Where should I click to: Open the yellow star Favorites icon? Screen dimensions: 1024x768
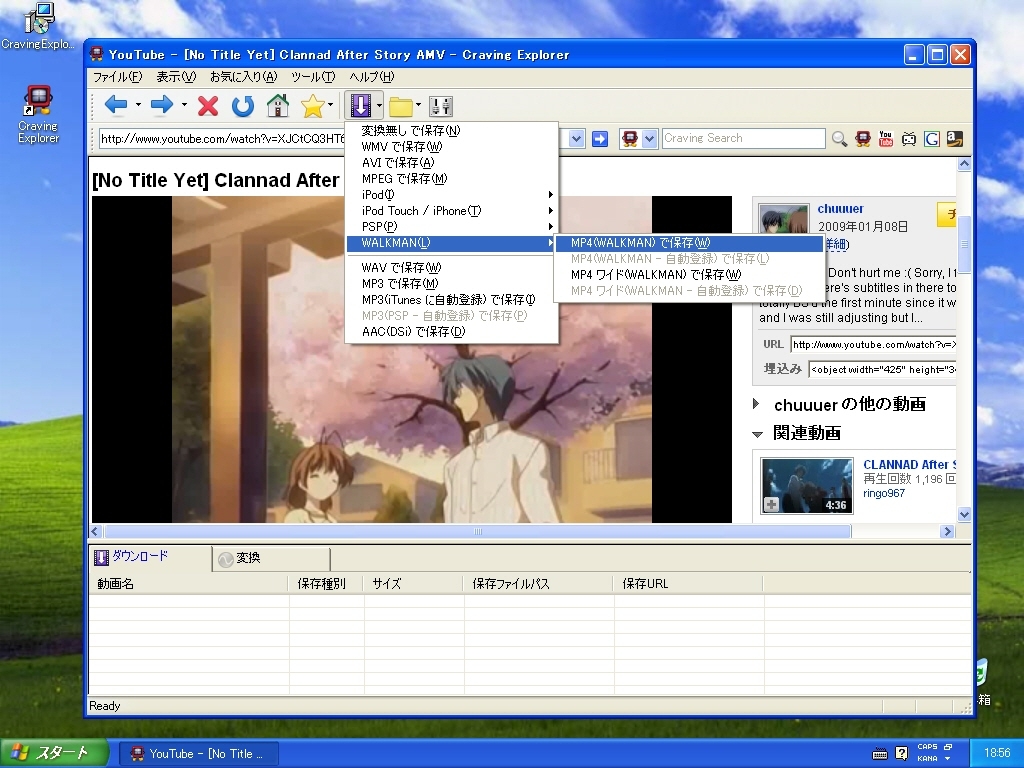point(313,106)
